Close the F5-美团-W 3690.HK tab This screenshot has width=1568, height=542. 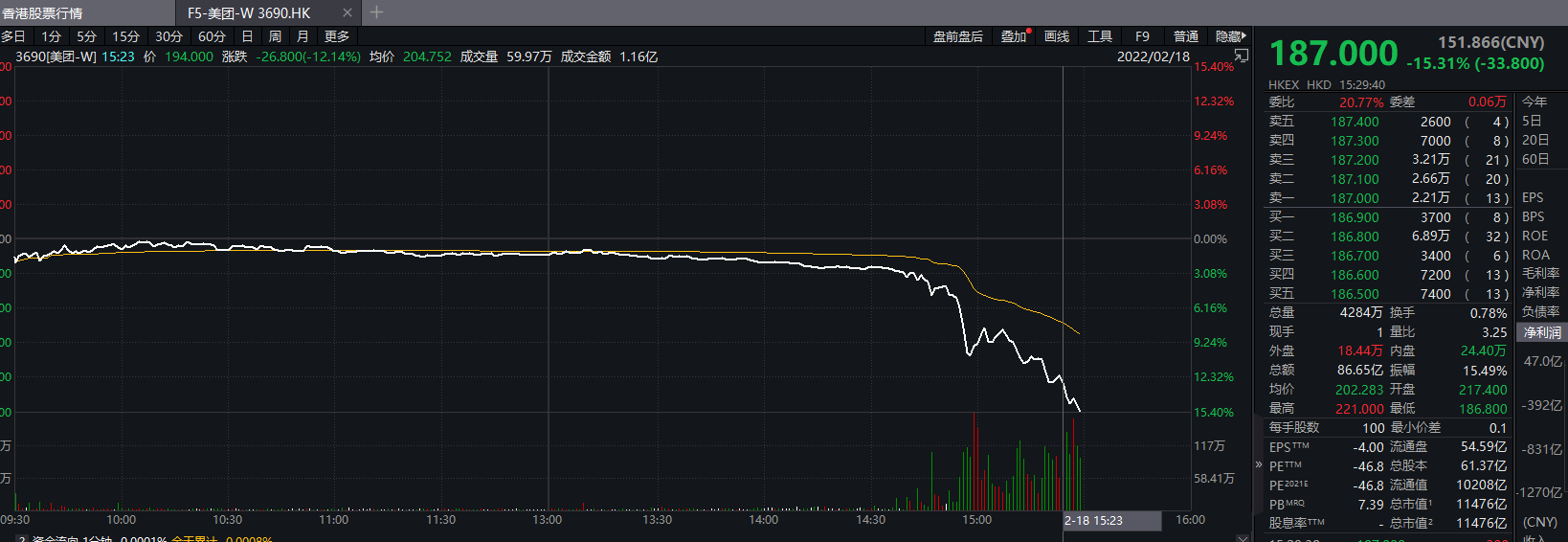[347, 12]
